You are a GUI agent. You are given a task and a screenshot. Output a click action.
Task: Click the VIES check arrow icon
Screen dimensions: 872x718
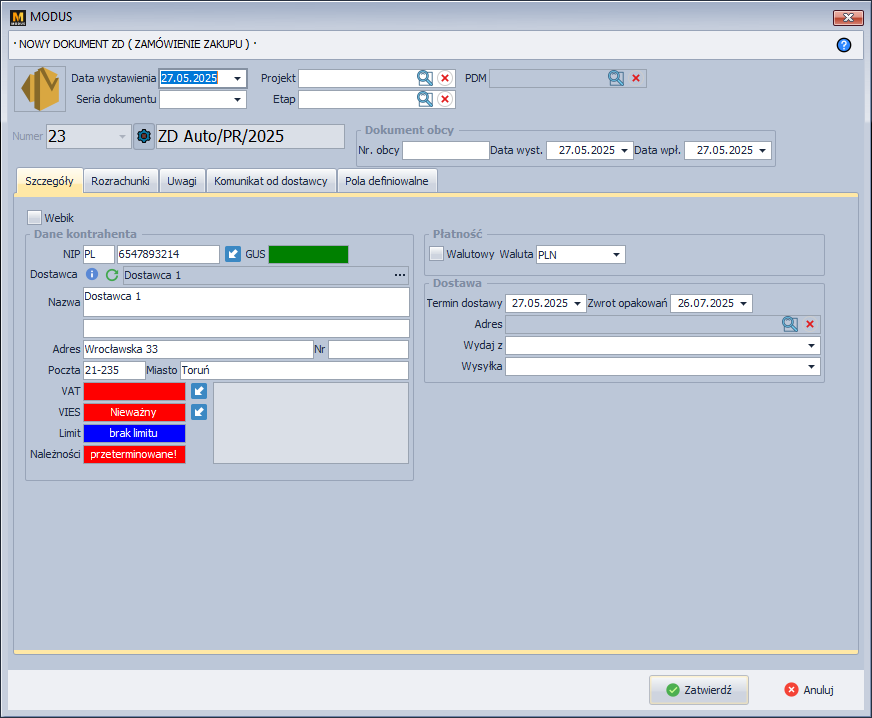[199, 412]
